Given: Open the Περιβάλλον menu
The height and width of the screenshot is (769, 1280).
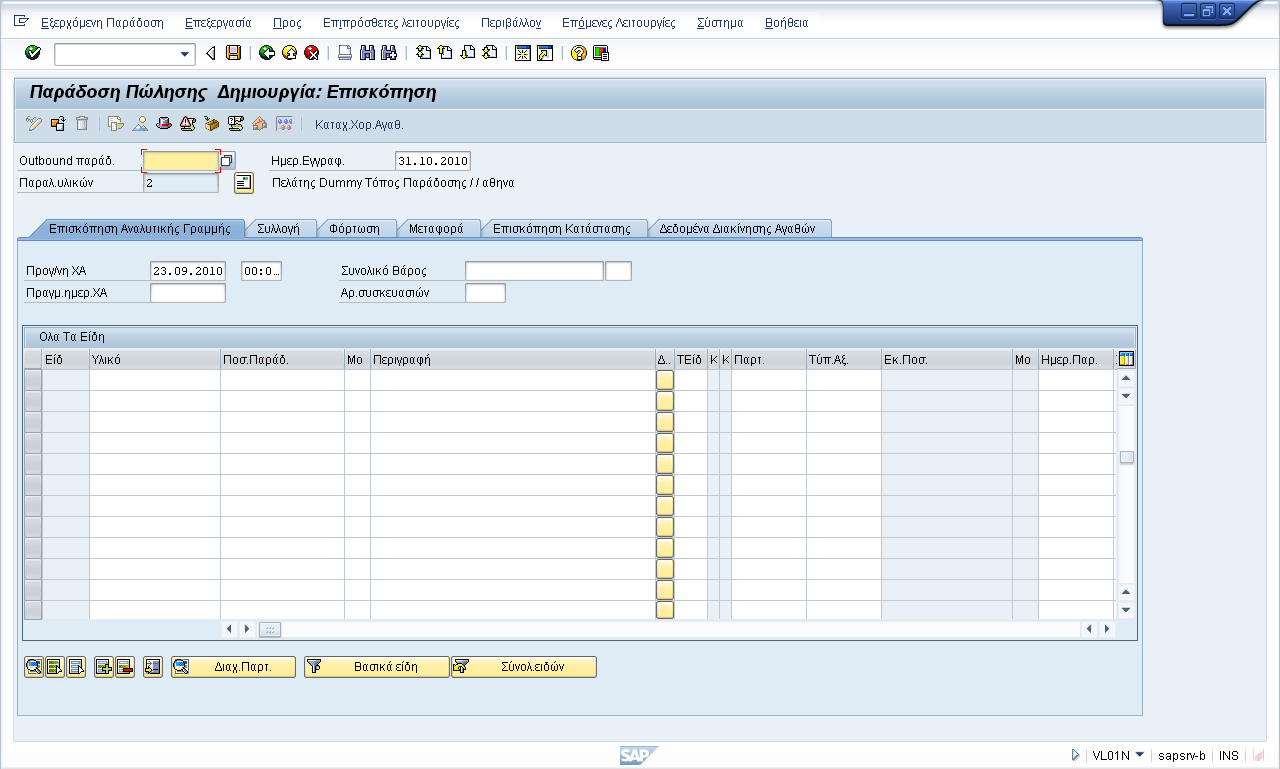Looking at the screenshot, I should [511, 22].
